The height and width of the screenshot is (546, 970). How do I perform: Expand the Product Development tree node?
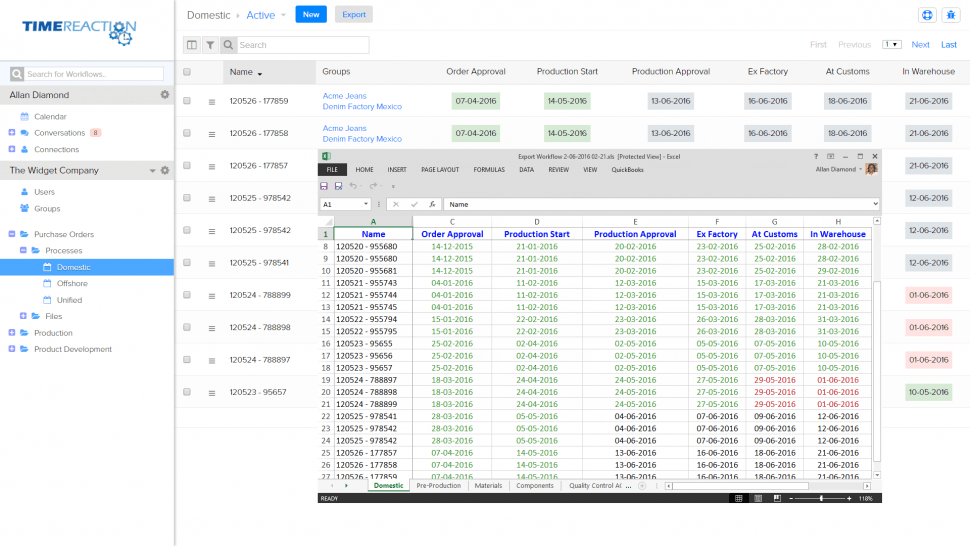12,349
